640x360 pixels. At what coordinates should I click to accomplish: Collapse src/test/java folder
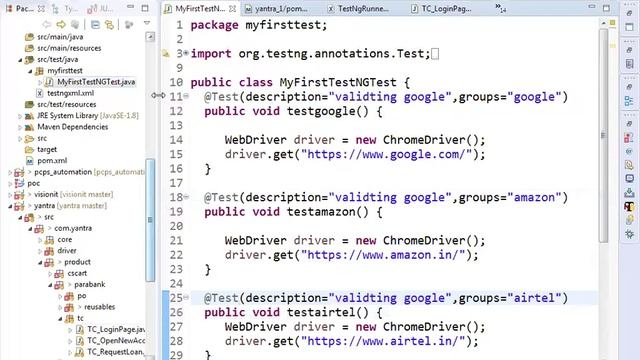point(20,60)
